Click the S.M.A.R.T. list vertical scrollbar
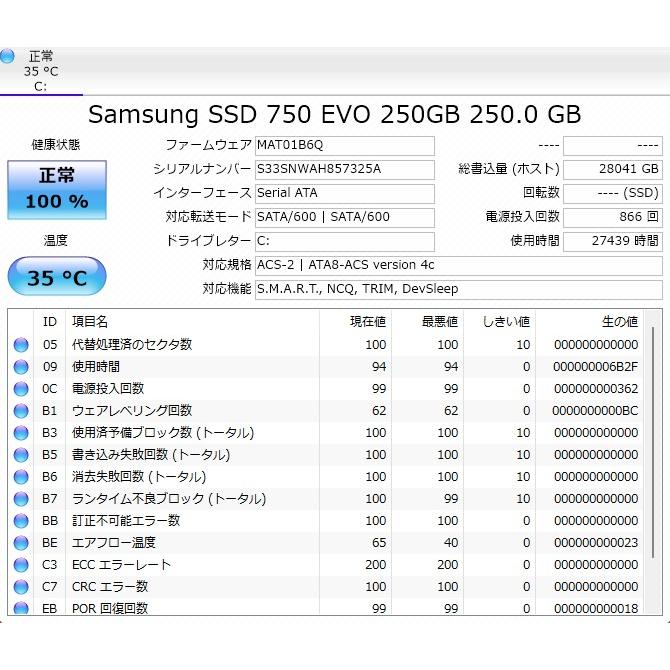 coord(653,442)
